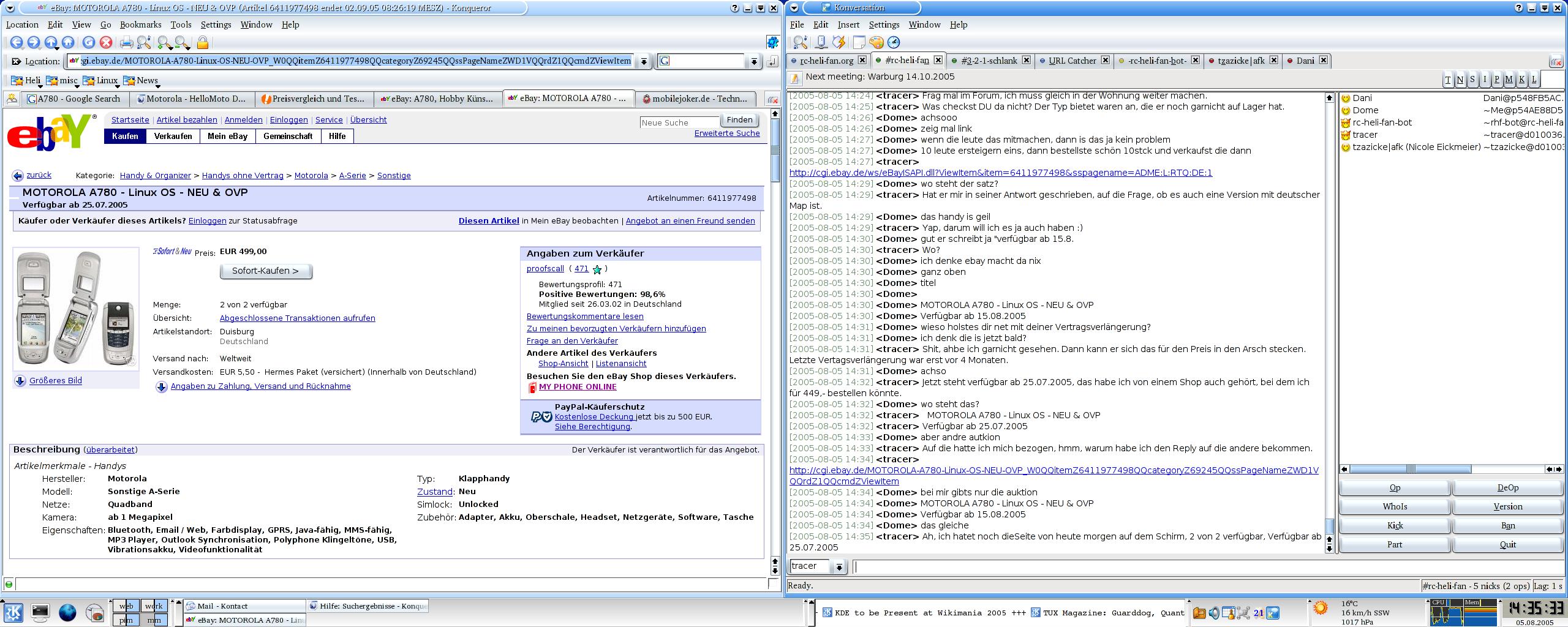Zoom out with the magnifier minus icon

(182, 42)
